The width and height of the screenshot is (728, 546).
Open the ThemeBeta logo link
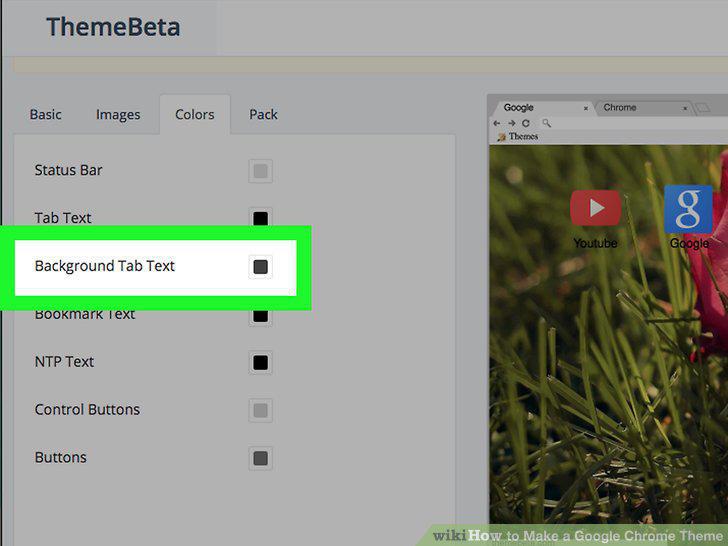point(113,27)
